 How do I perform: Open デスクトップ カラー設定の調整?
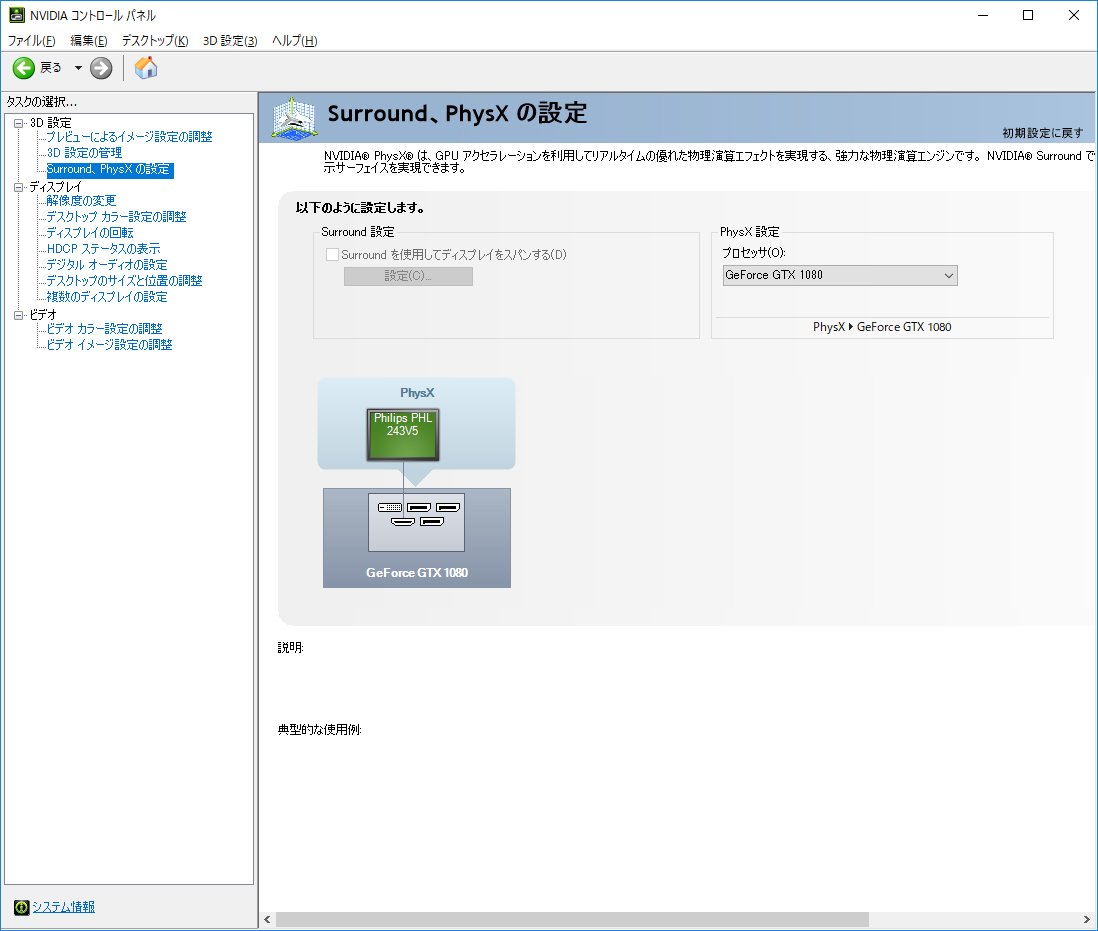116,217
